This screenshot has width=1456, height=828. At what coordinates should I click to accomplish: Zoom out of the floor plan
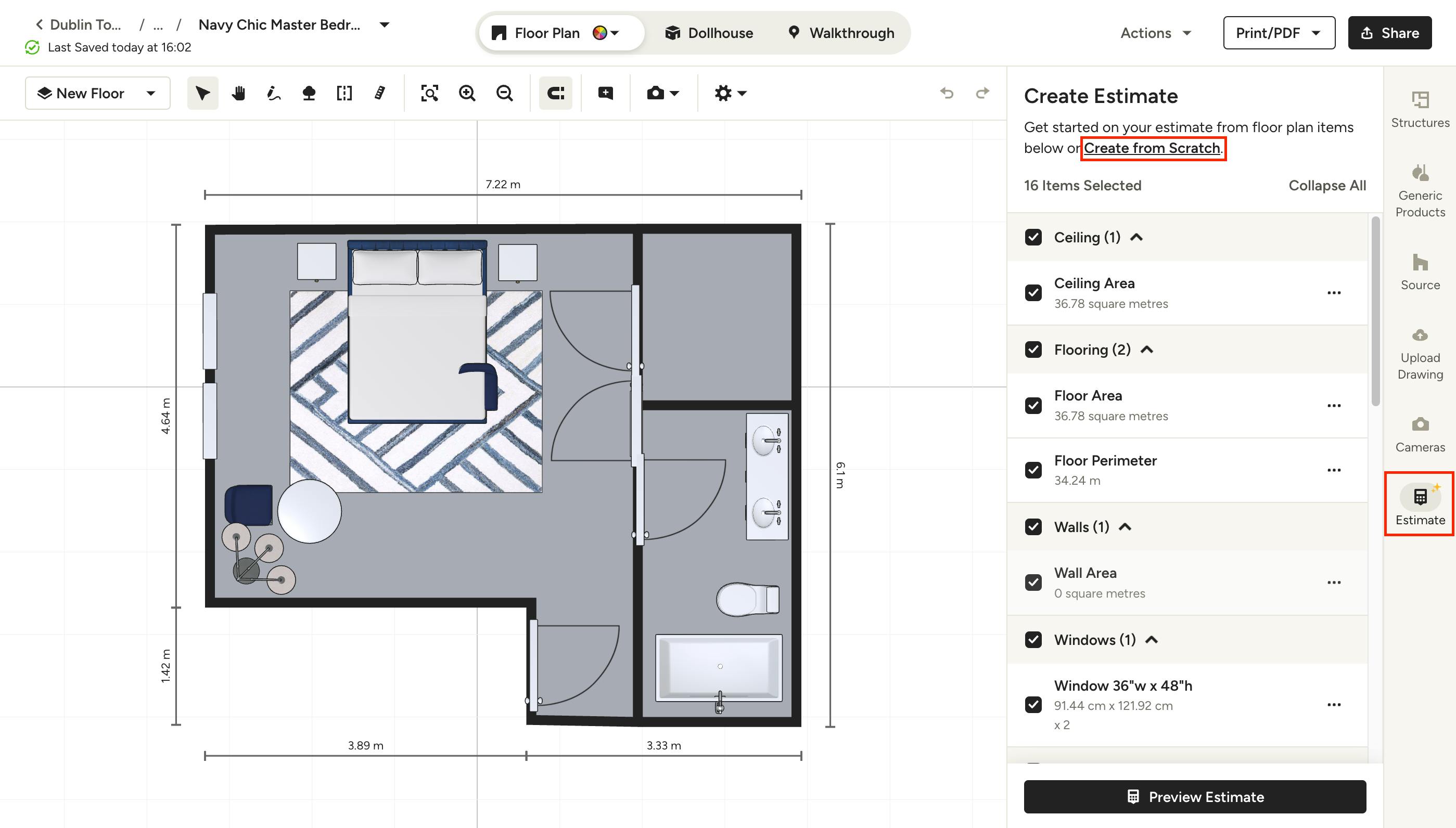[505, 93]
